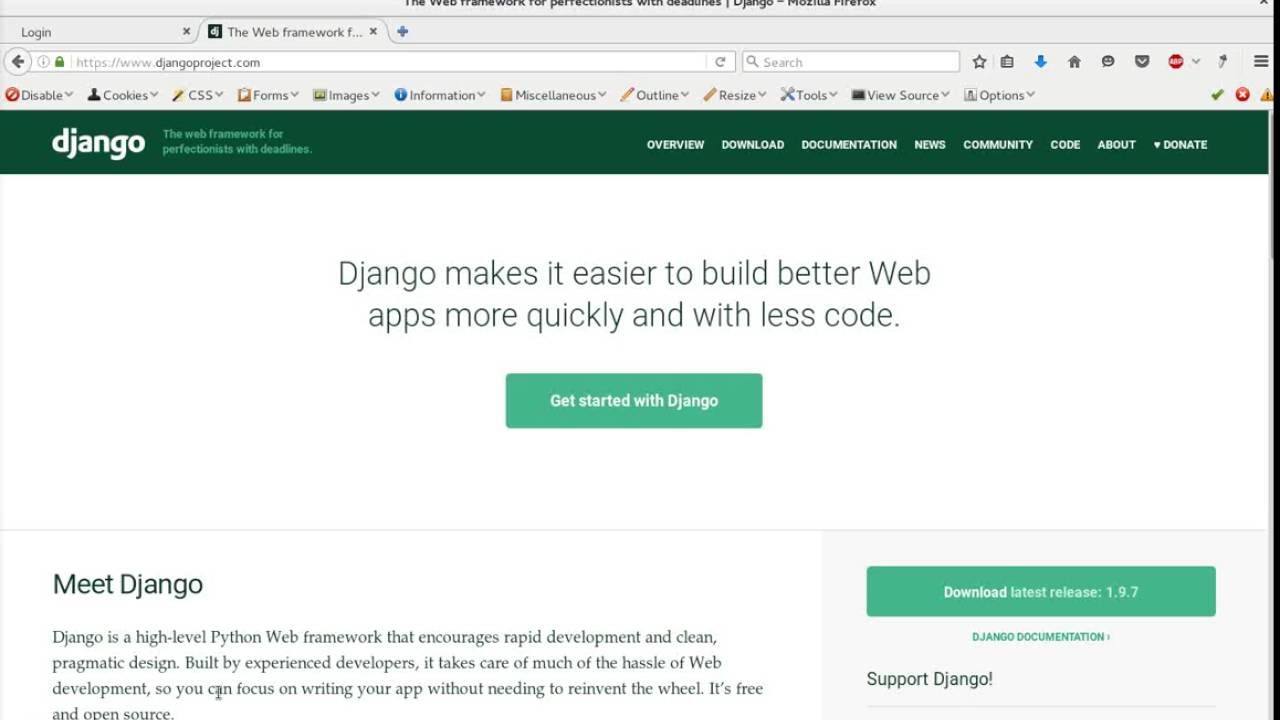The width and height of the screenshot is (1280, 720).
Task: Click the DONATE navigation link
Action: point(1180,144)
